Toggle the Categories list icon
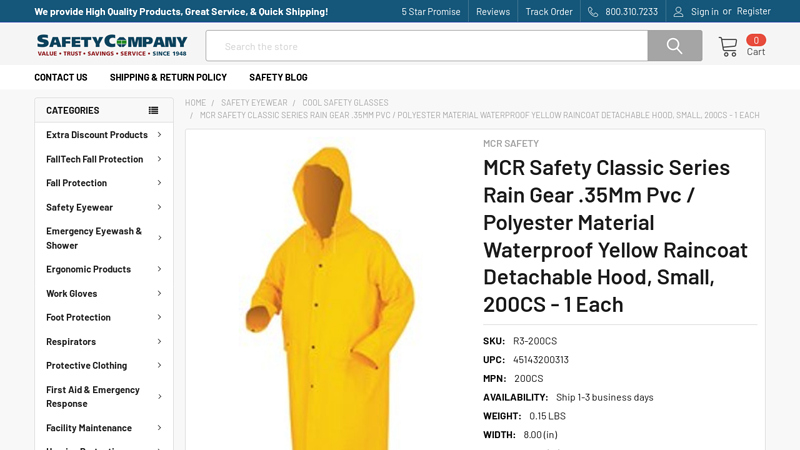800x450 pixels. pyautogui.click(x=153, y=110)
